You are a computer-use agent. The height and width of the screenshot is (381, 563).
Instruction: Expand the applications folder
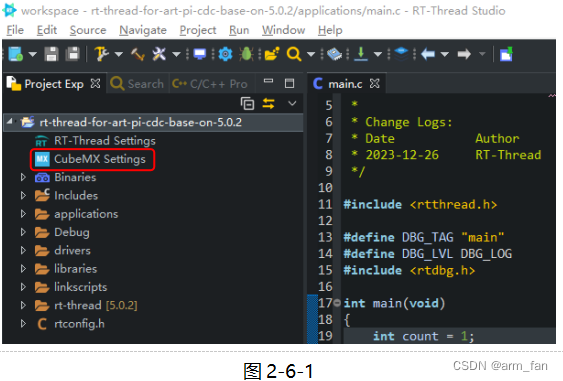tap(23, 214)
